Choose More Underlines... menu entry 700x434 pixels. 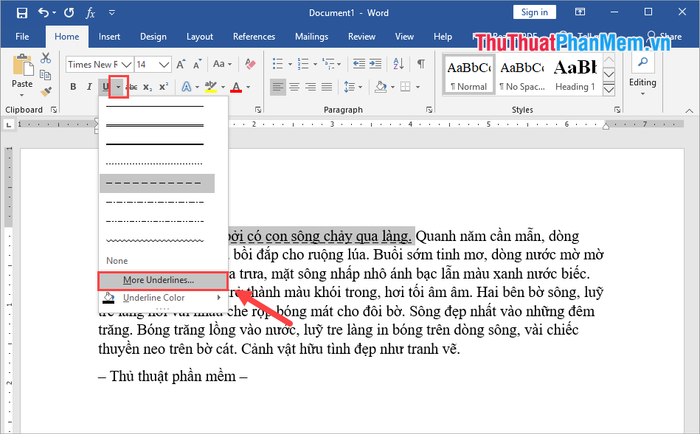(163, 280)
